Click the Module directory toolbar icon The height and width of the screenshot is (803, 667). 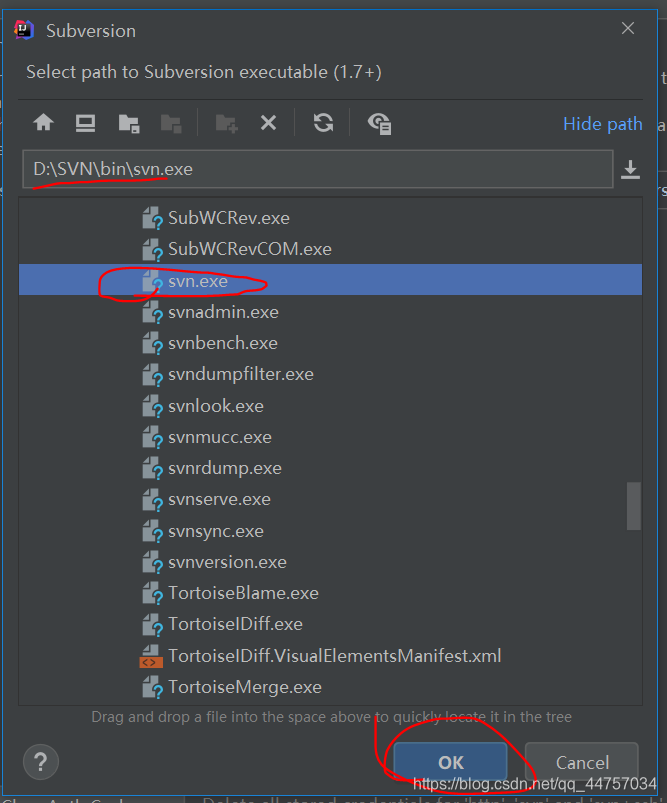click(171, 123)
